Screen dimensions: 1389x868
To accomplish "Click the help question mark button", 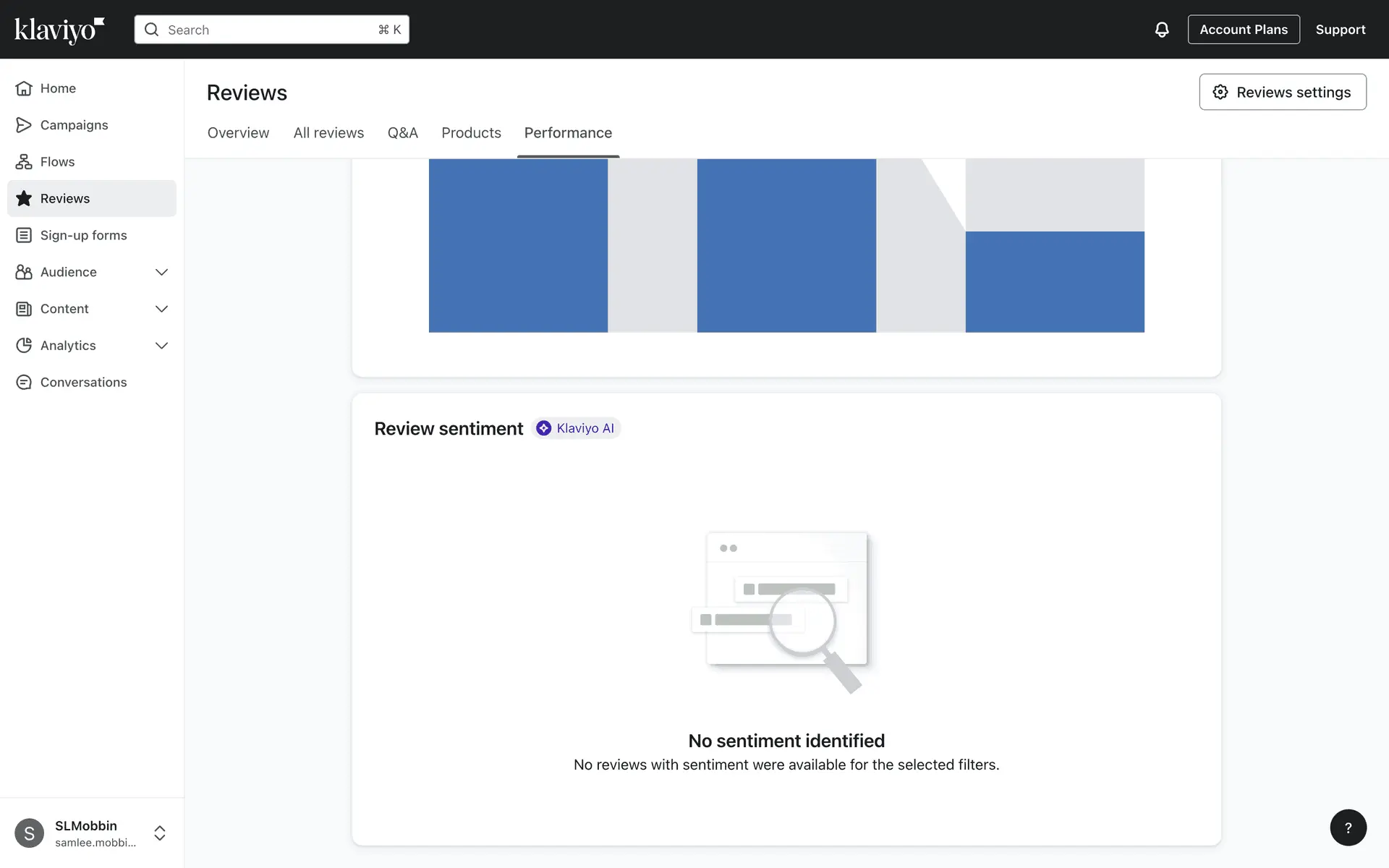I will pos(1348,827).
